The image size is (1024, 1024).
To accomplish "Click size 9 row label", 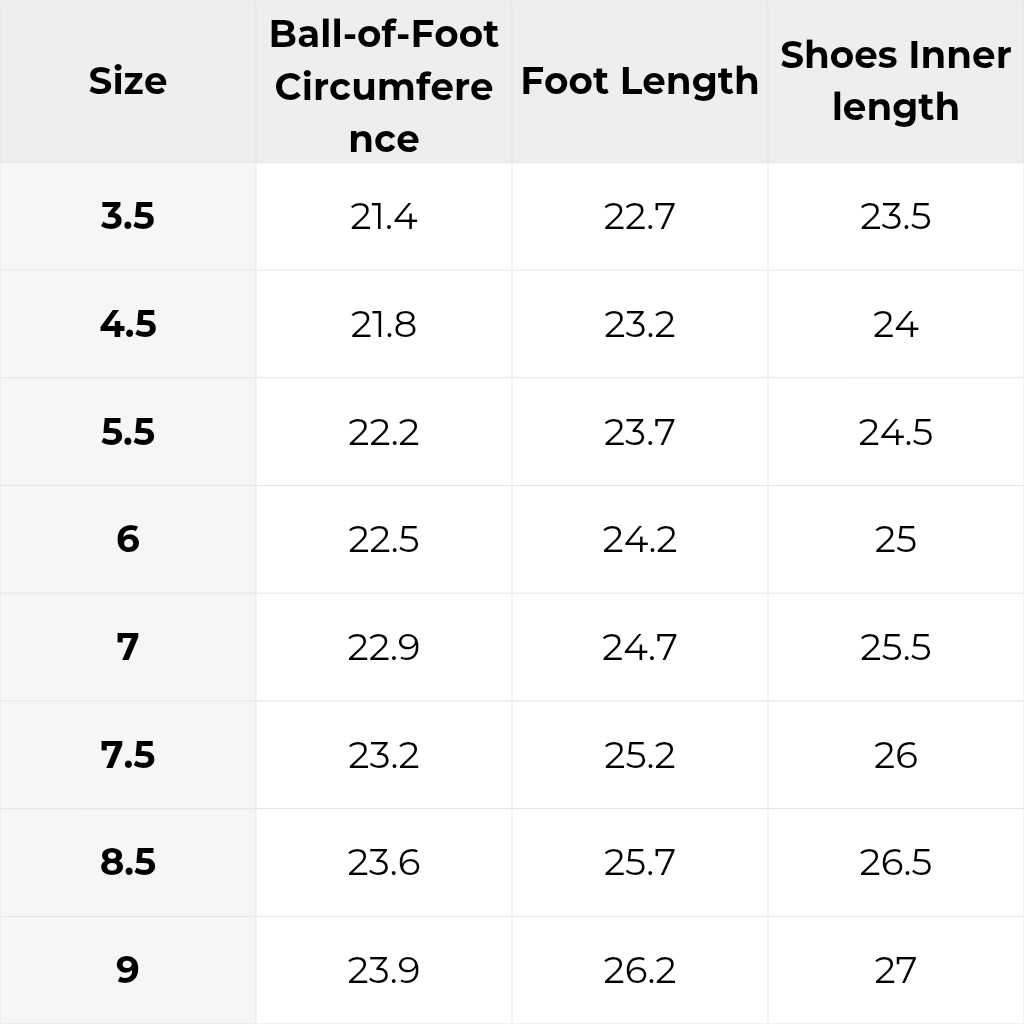I will coord(128,970).
